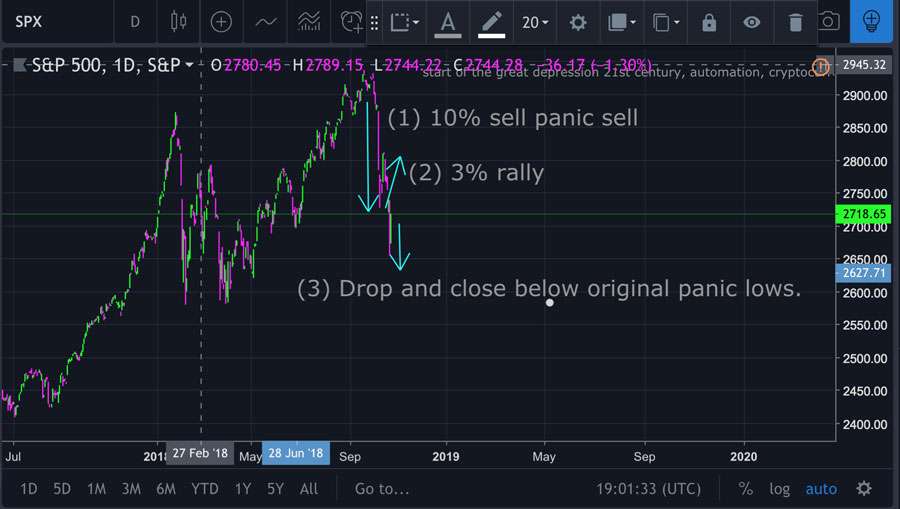Image resolution: width=900 pixels, height=509 pixels.
Task: Take a snapshot with camera icon
Action: [828, 22]
